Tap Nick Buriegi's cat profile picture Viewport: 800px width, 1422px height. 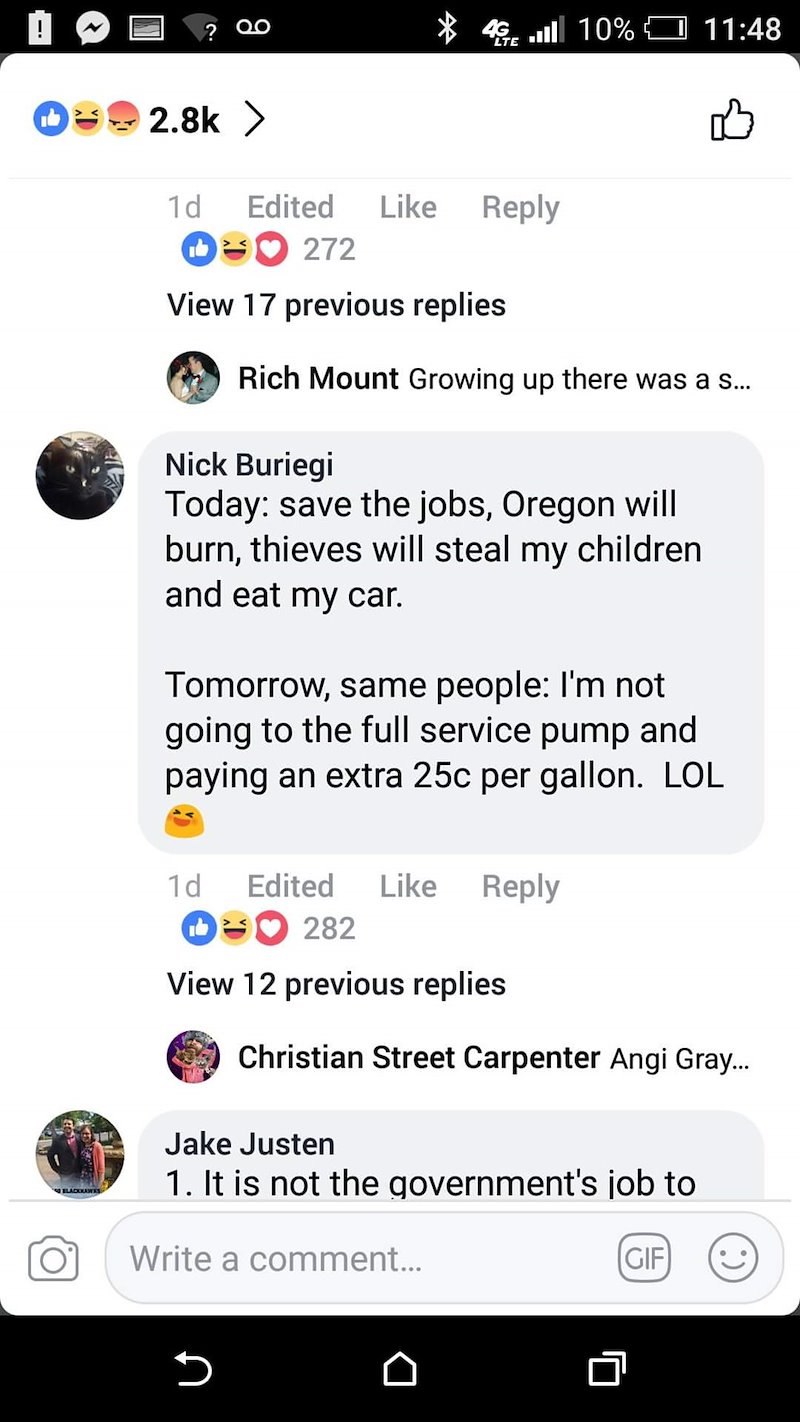[80, 475]
